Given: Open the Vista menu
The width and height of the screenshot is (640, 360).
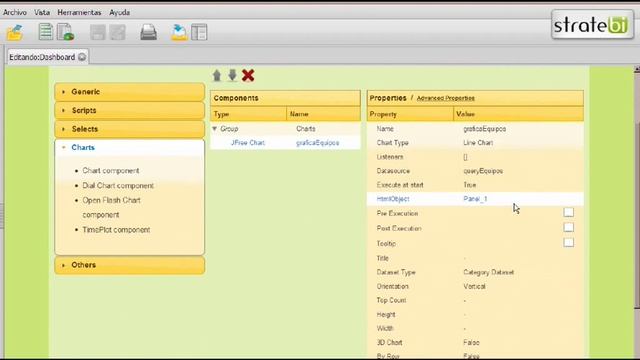Looking at the screenshot, I should click(x=42, y=13).
